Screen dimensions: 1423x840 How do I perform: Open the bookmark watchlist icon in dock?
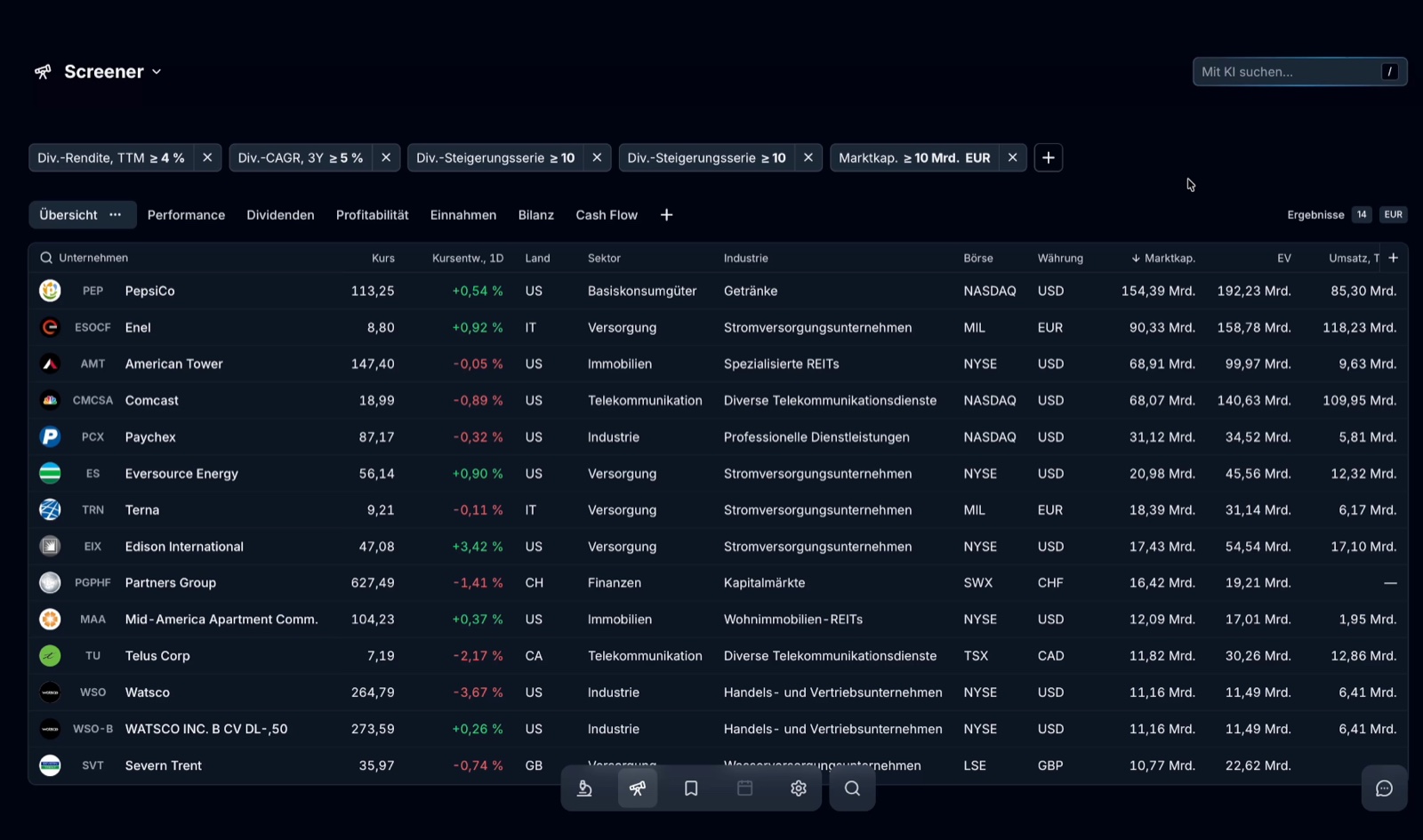(x=691, y=788)
